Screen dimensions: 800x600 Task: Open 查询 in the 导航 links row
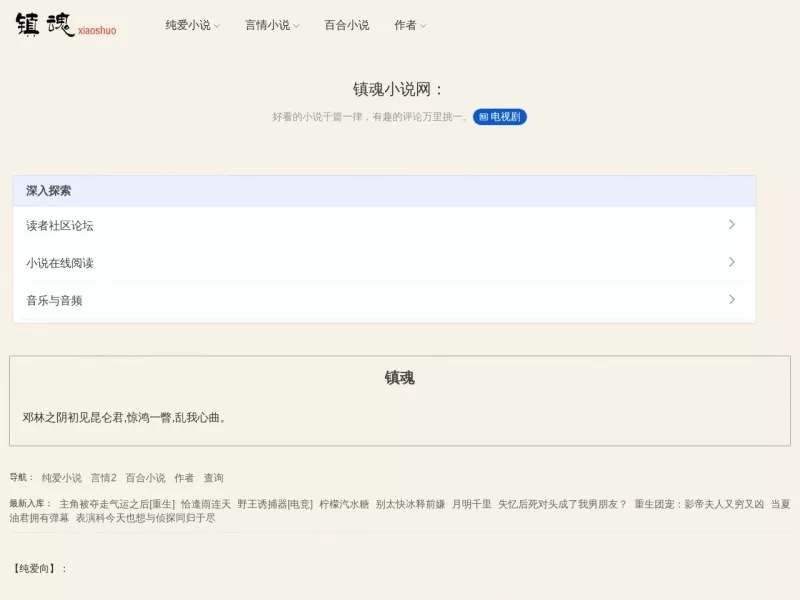point(214,478)
